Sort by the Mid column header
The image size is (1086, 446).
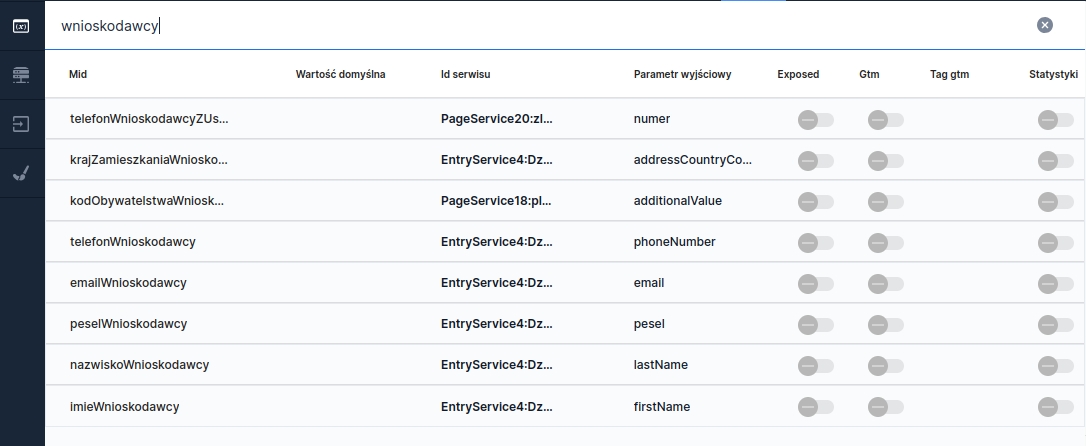(x=78, y=74)
